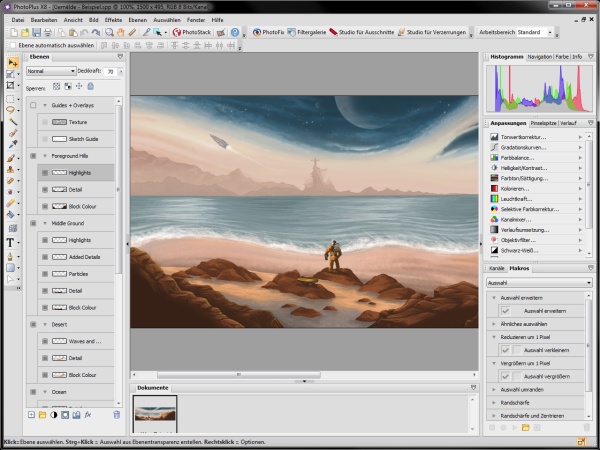Toggle visibility of Sketch Guide layer

click(x=45, y=139)
